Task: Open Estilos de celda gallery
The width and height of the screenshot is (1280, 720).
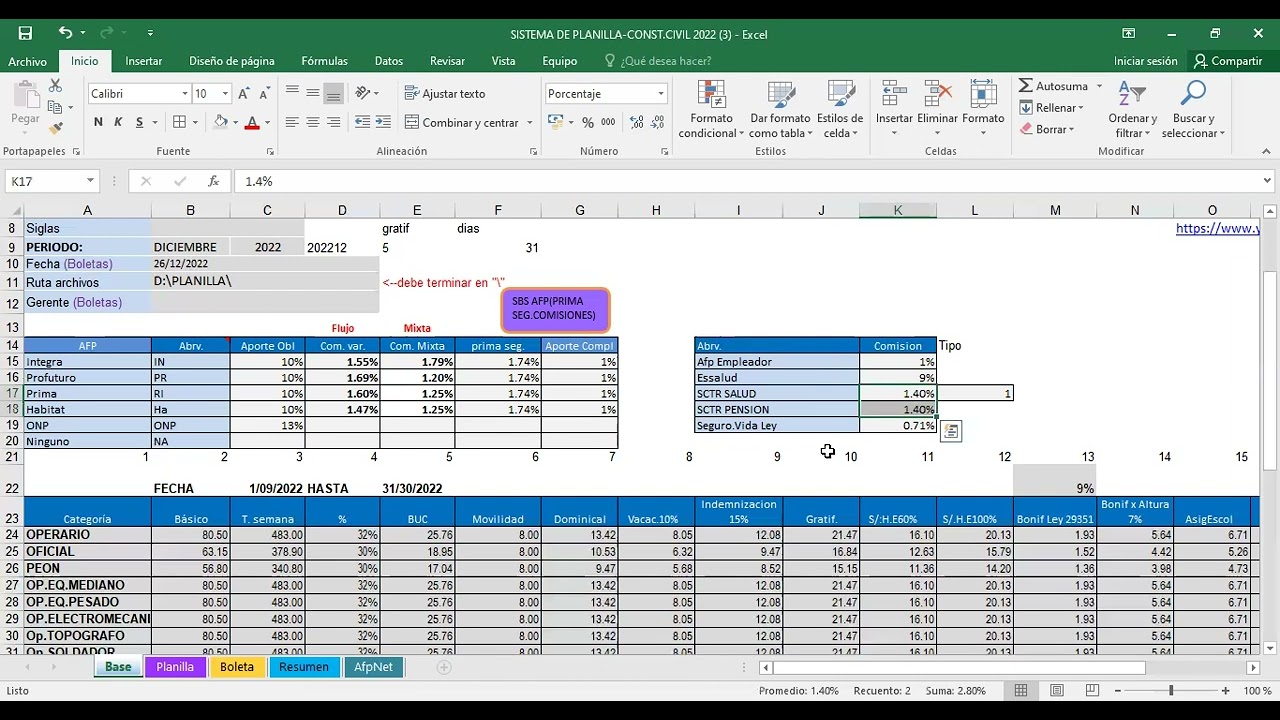Action: (840, 110)
